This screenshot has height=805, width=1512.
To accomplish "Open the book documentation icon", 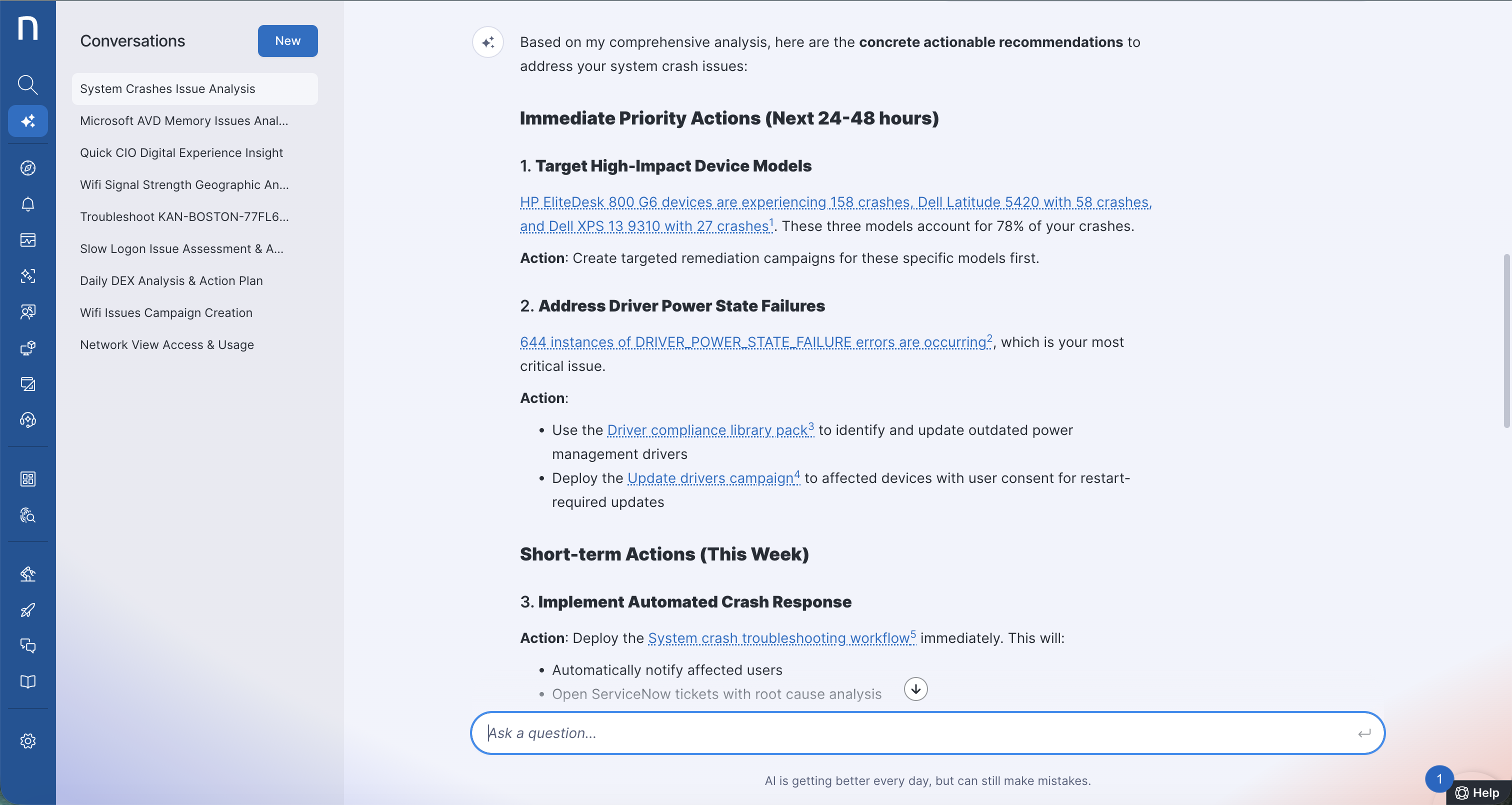I will (27, 681).
